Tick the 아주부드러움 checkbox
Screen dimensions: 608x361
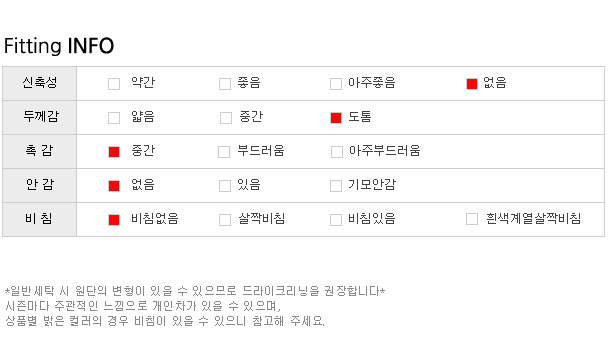point(337,152)
